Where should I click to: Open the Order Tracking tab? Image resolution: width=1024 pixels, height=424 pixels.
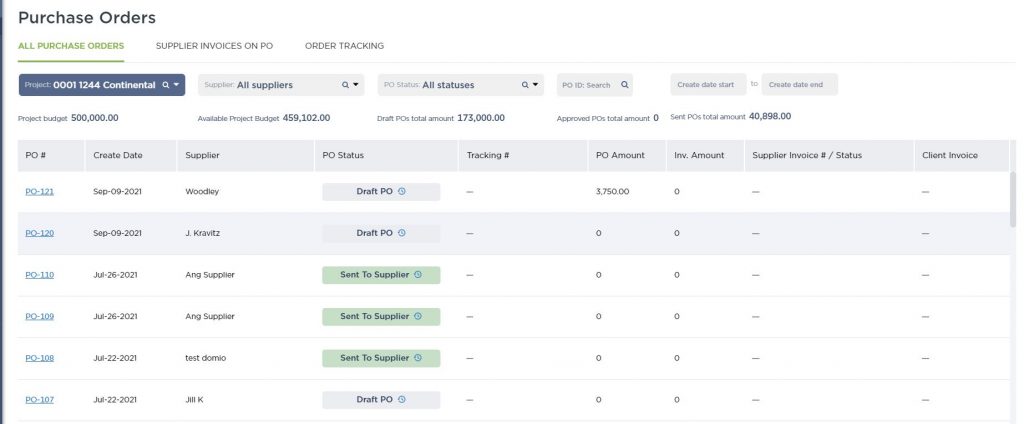pos(344,46)
